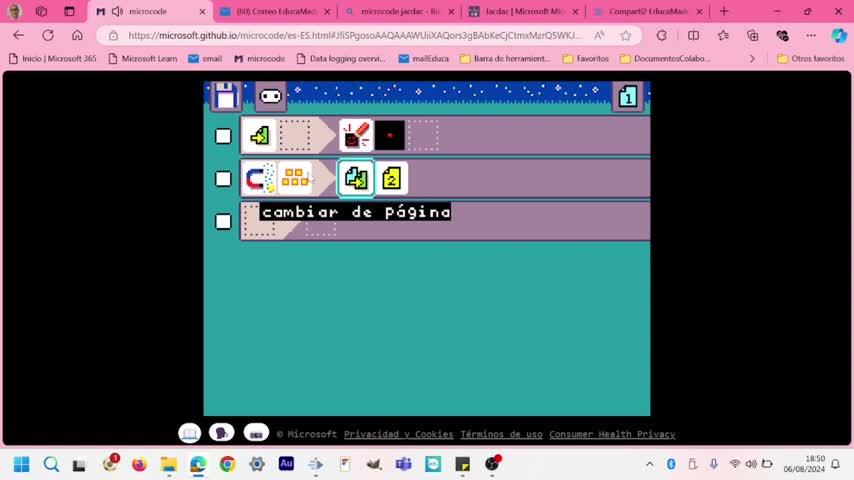Image resolution: width=854 pixels, height=480 pixels.
Task: Select the magnet sensor tile in rule two
Action: click(259, 178)
